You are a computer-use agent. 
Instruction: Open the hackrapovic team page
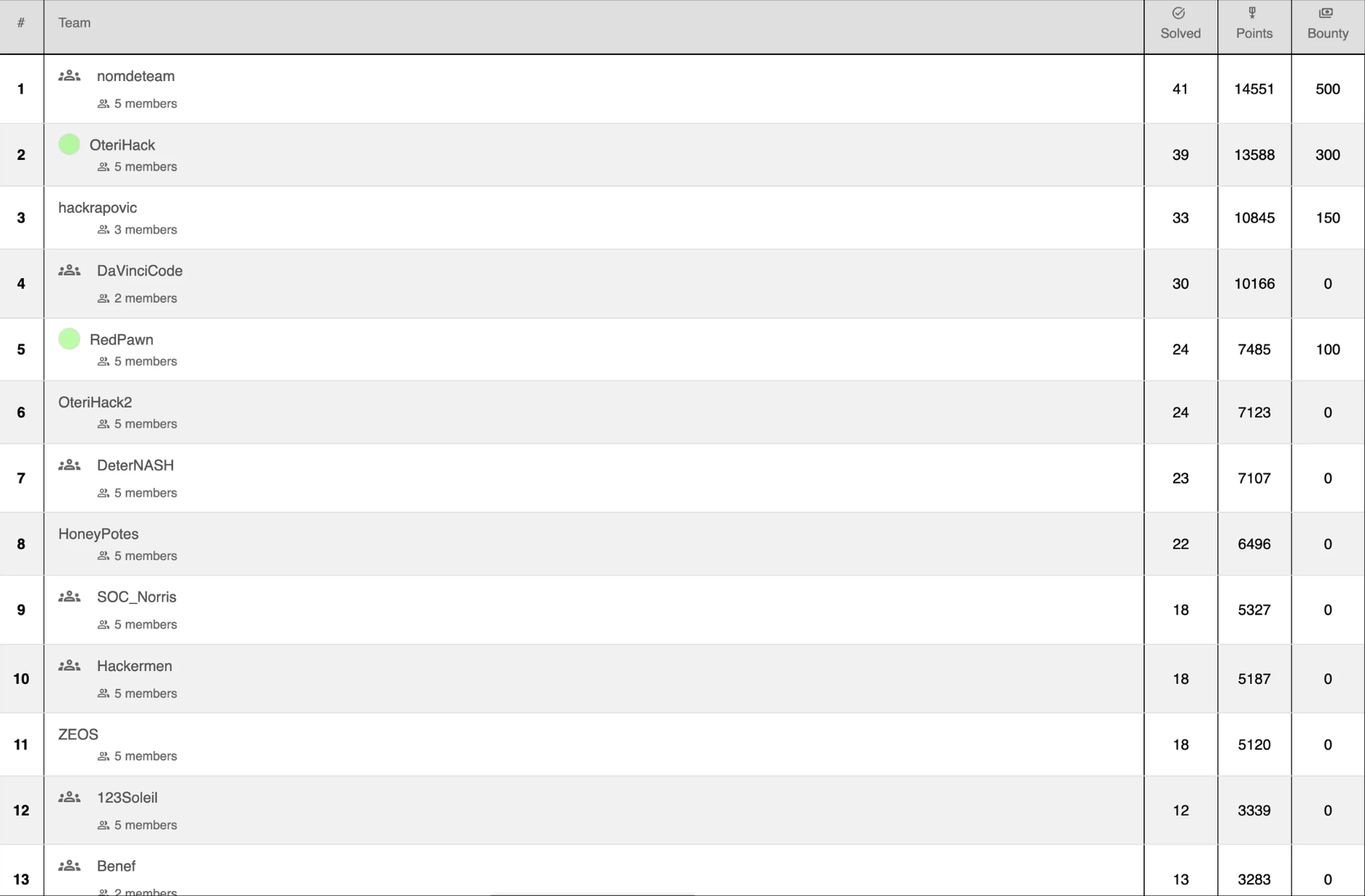[x=98, y=208]
